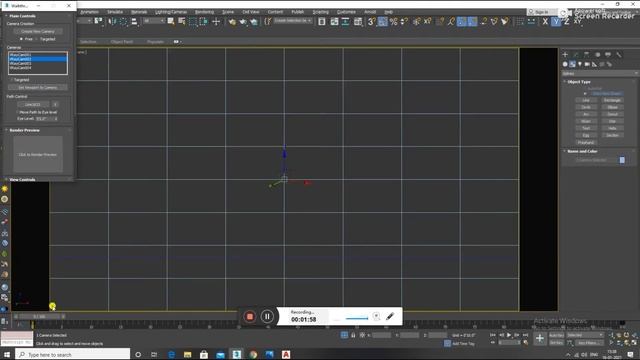Open the Selected key filter dropdown
The image size is (640, 360).
point(585,335)
